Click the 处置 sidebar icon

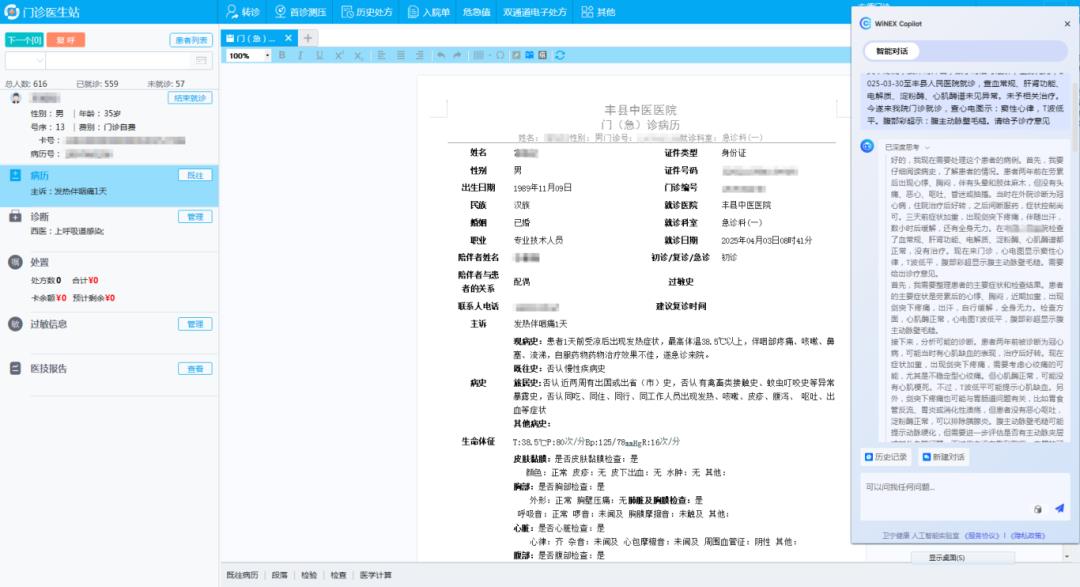[x=15, y=262]
